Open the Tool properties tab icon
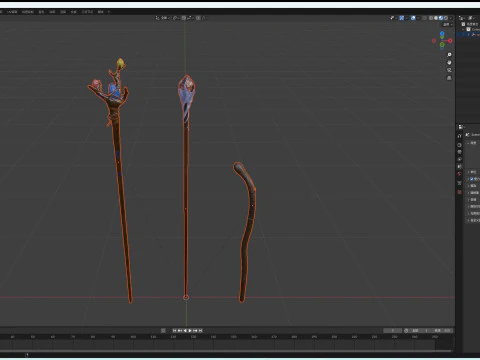Screen dimensions: 480x360 point(459,136)
